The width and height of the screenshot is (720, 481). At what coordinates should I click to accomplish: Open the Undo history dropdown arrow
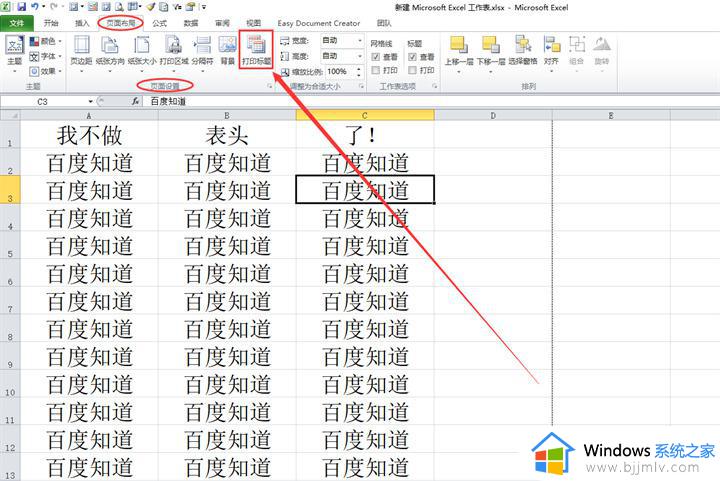click(x=44, y=7)
